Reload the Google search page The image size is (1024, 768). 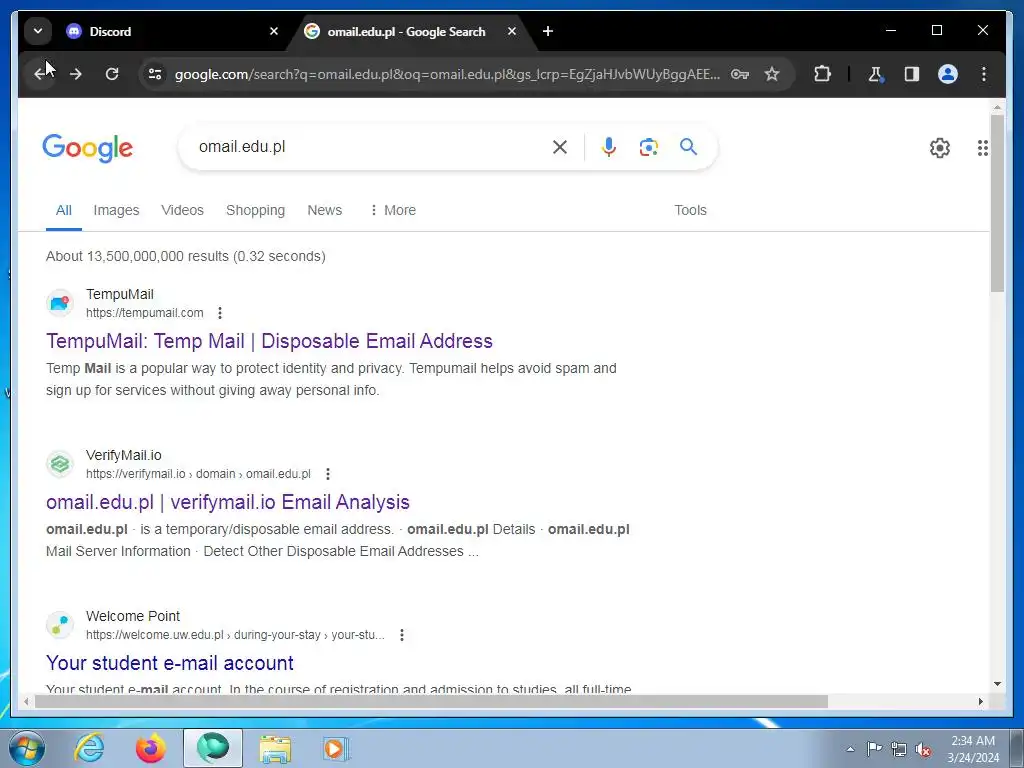point(112,74)
